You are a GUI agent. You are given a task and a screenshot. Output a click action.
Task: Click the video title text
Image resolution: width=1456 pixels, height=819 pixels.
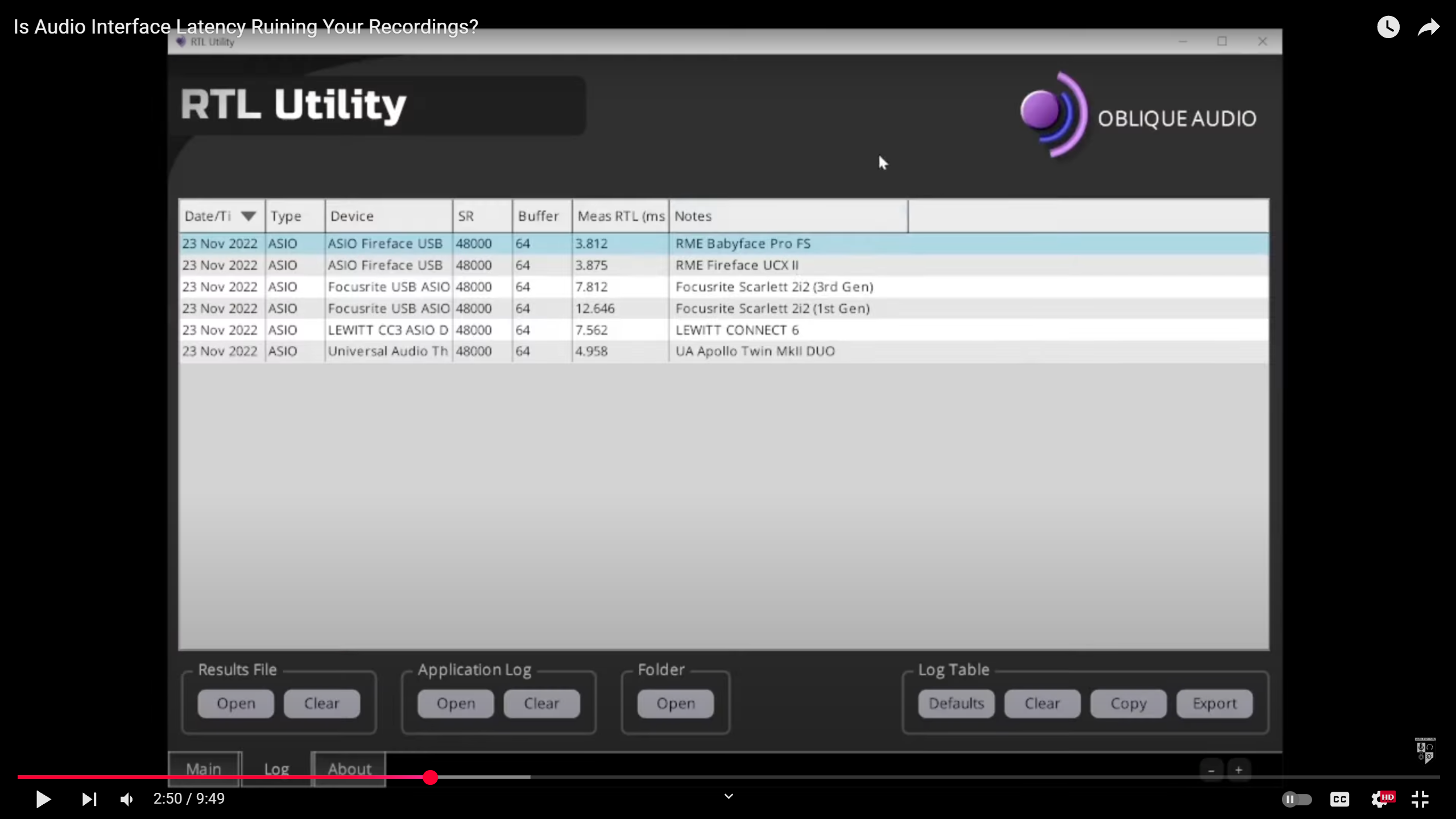pyautogui.click(x=246, y=27)
